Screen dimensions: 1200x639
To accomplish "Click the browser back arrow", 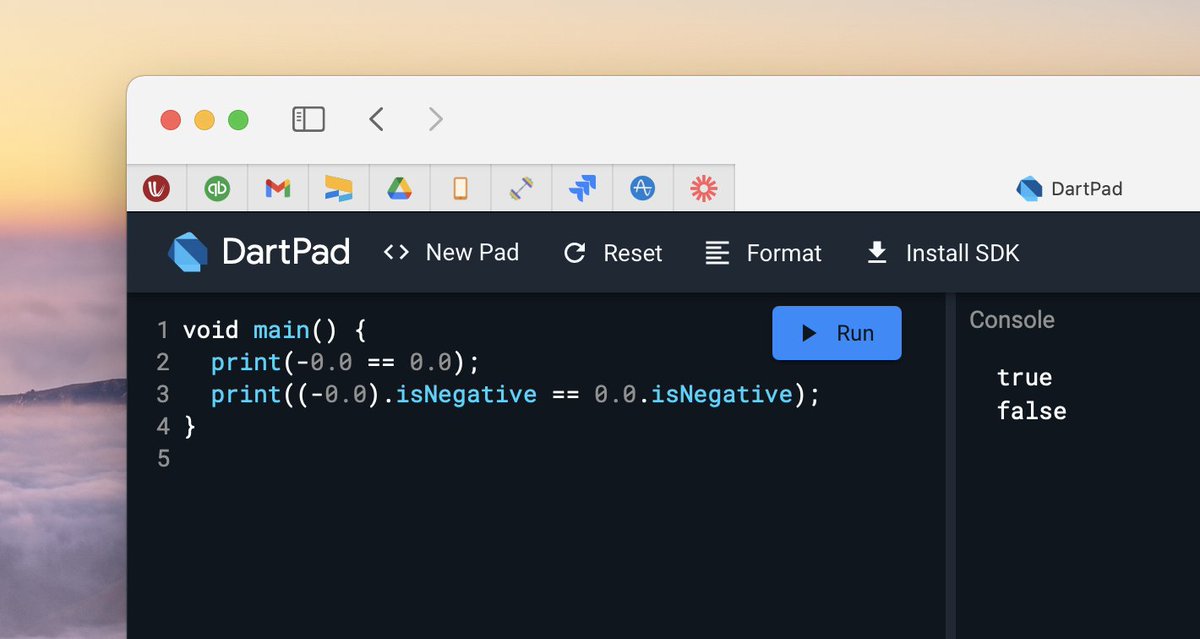I will point(376,118).
